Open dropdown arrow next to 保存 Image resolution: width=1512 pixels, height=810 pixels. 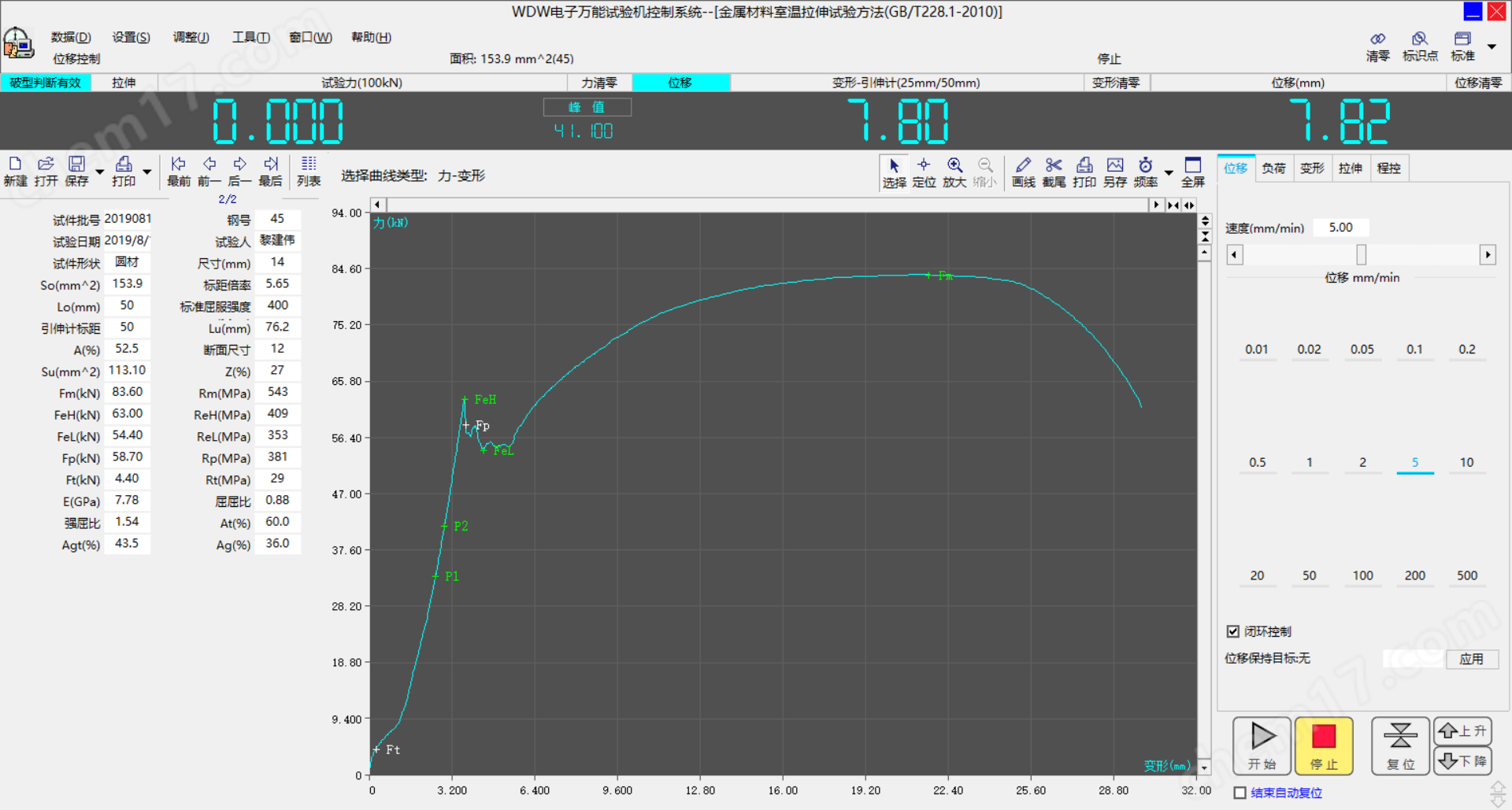coord(99,172)
